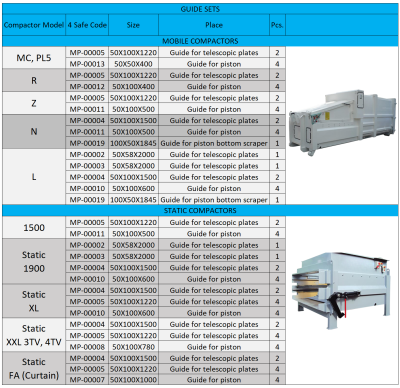
Task: Select the Static XXL 3TV, 4TV model cell
Action: point(34,335)
